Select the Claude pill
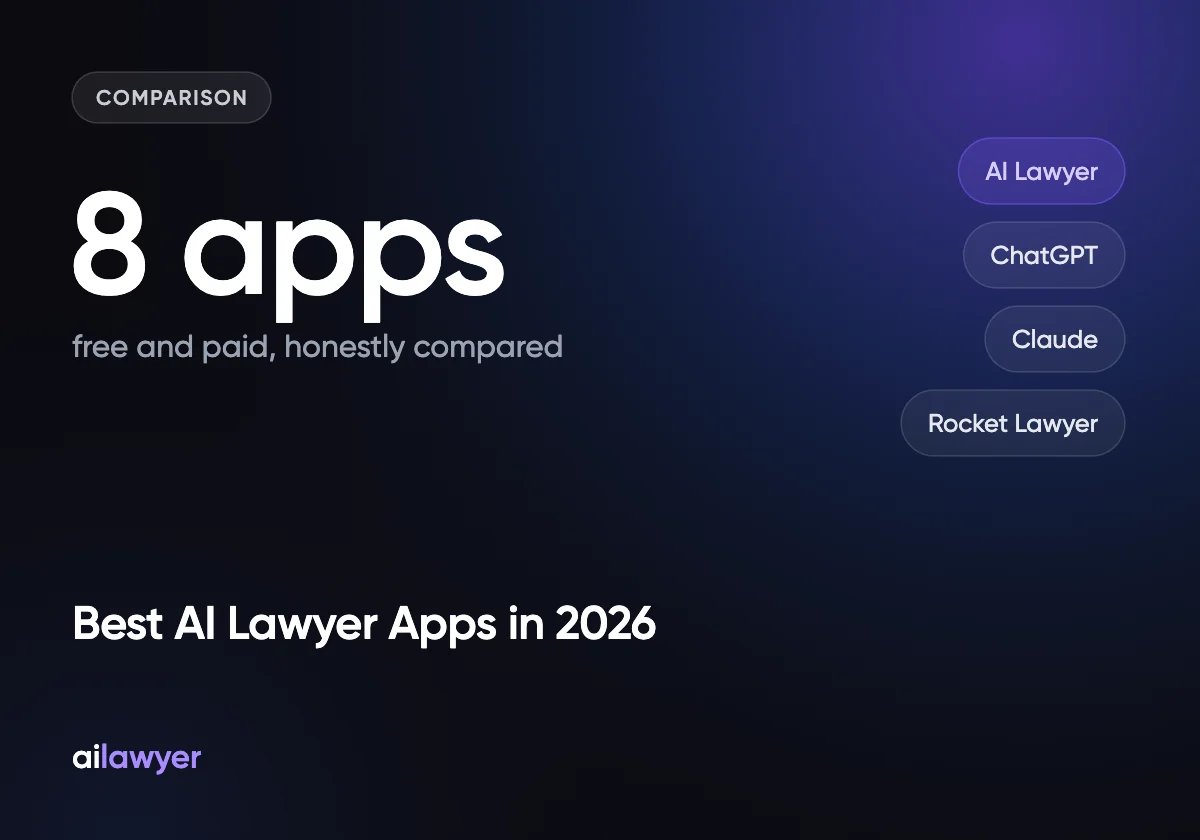 point(1055,339)
